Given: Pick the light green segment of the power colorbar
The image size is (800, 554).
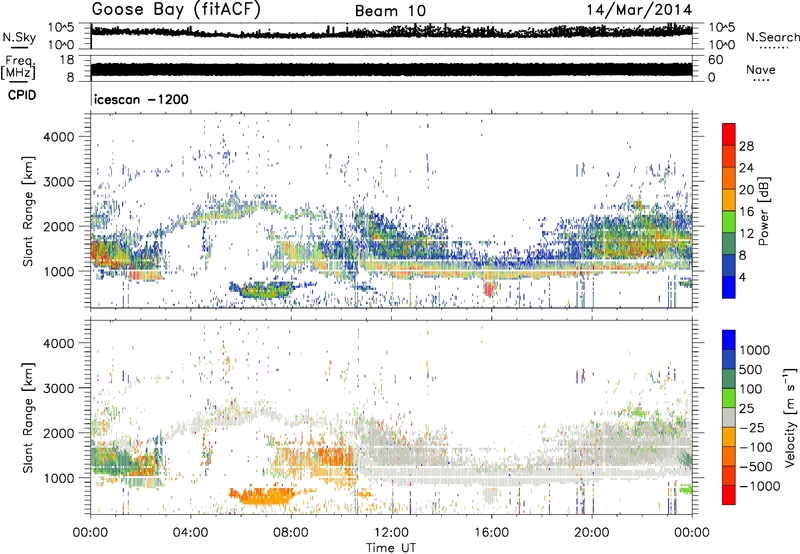Looking at the screenshot, I should click(x=729, y=222).
